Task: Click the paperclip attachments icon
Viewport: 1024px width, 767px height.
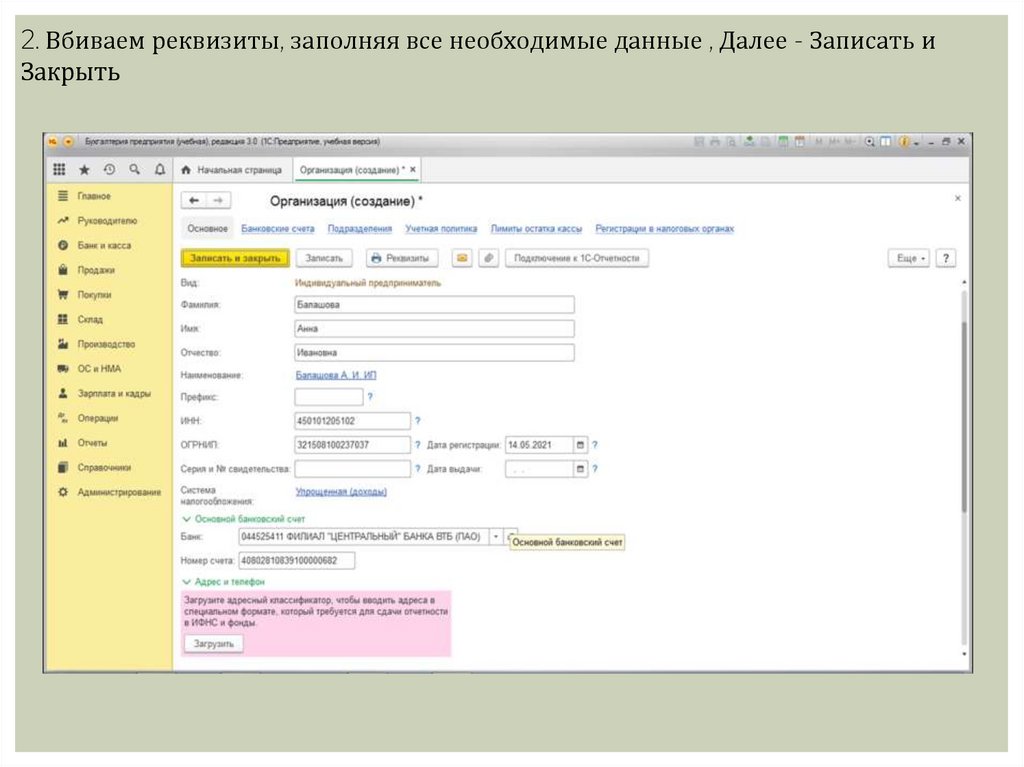Action: tap(488, 258)
